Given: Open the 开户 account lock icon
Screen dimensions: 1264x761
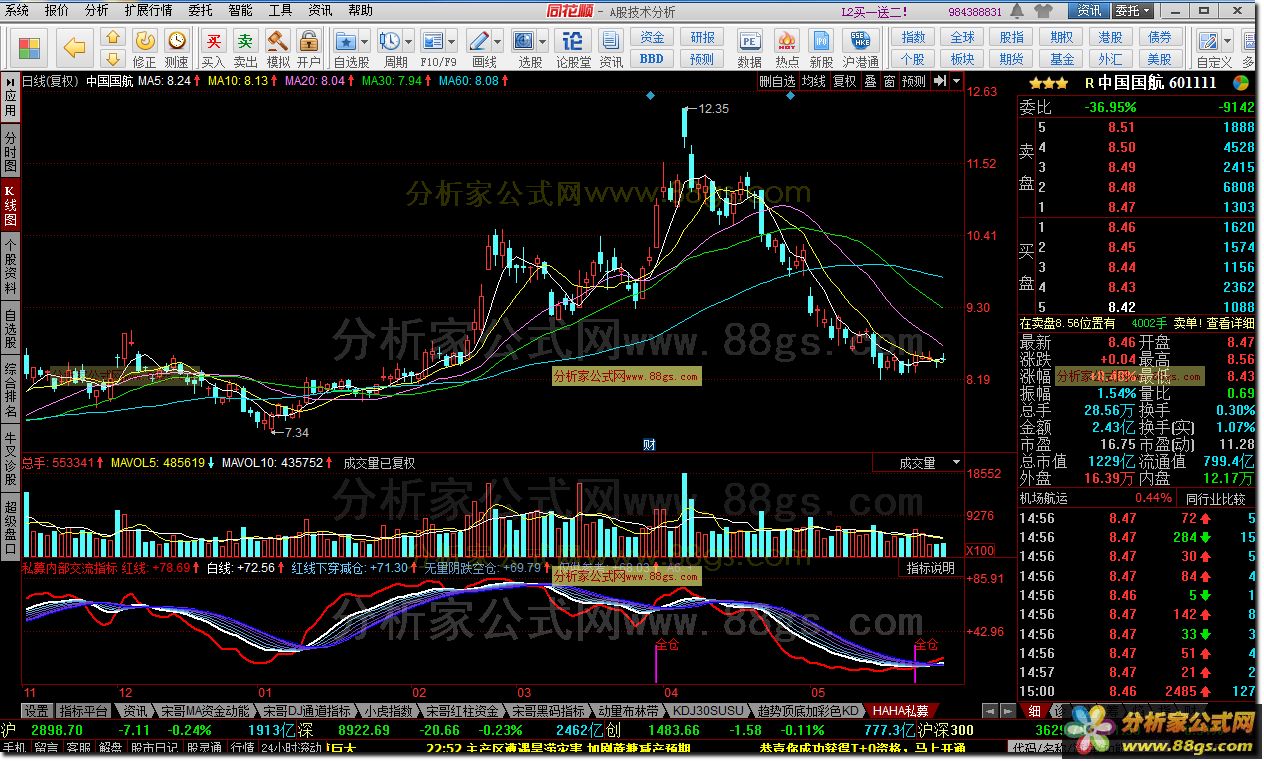Looking at the screenshot, I should pos(309,41).
